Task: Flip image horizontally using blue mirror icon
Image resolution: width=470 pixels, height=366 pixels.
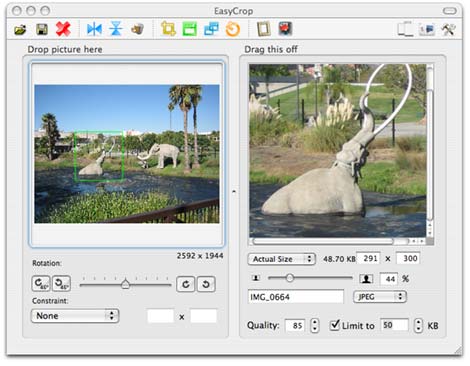Action: pyautogui.click(x=94, y=29)
